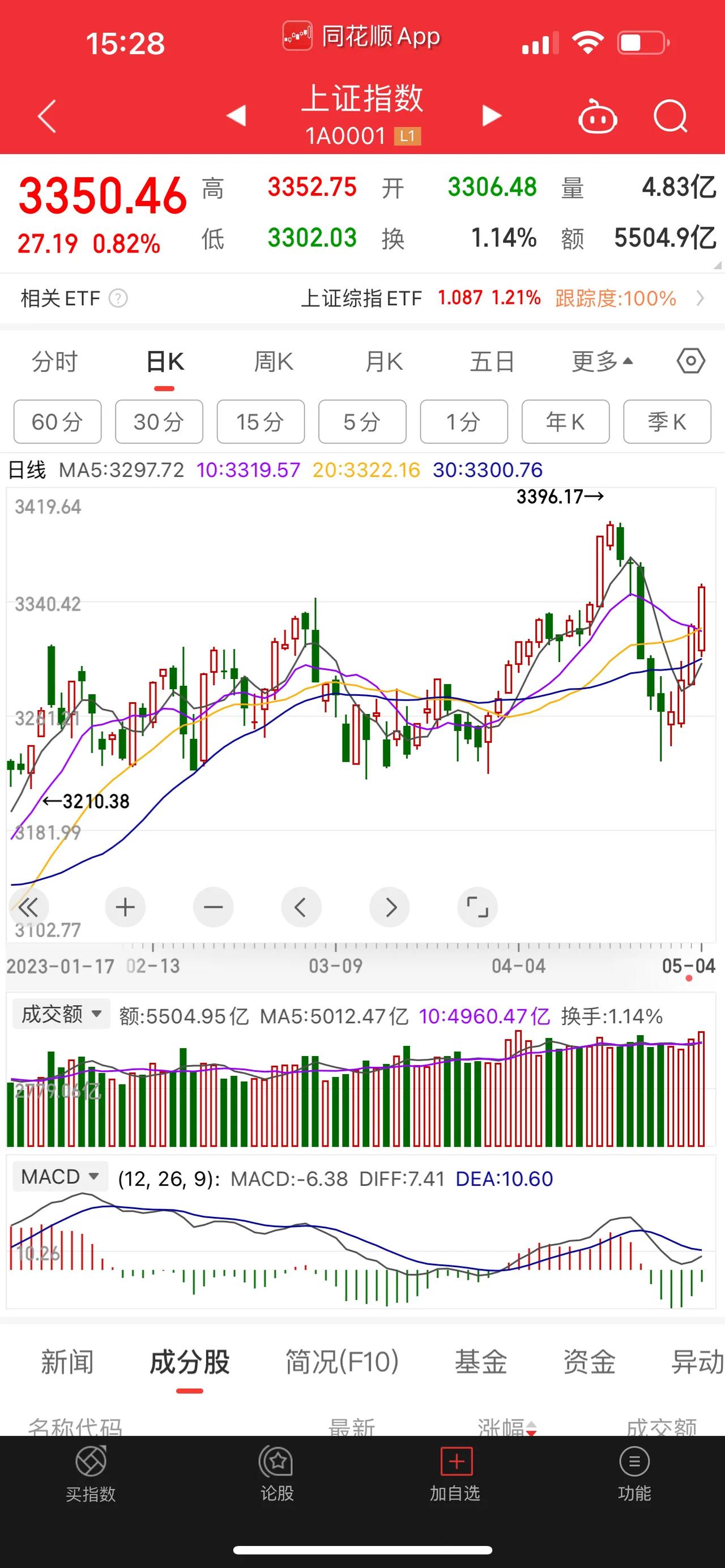Choose the 年K period button
The height and width of the screenshot is (1568, 725).
tap(565, 421)
